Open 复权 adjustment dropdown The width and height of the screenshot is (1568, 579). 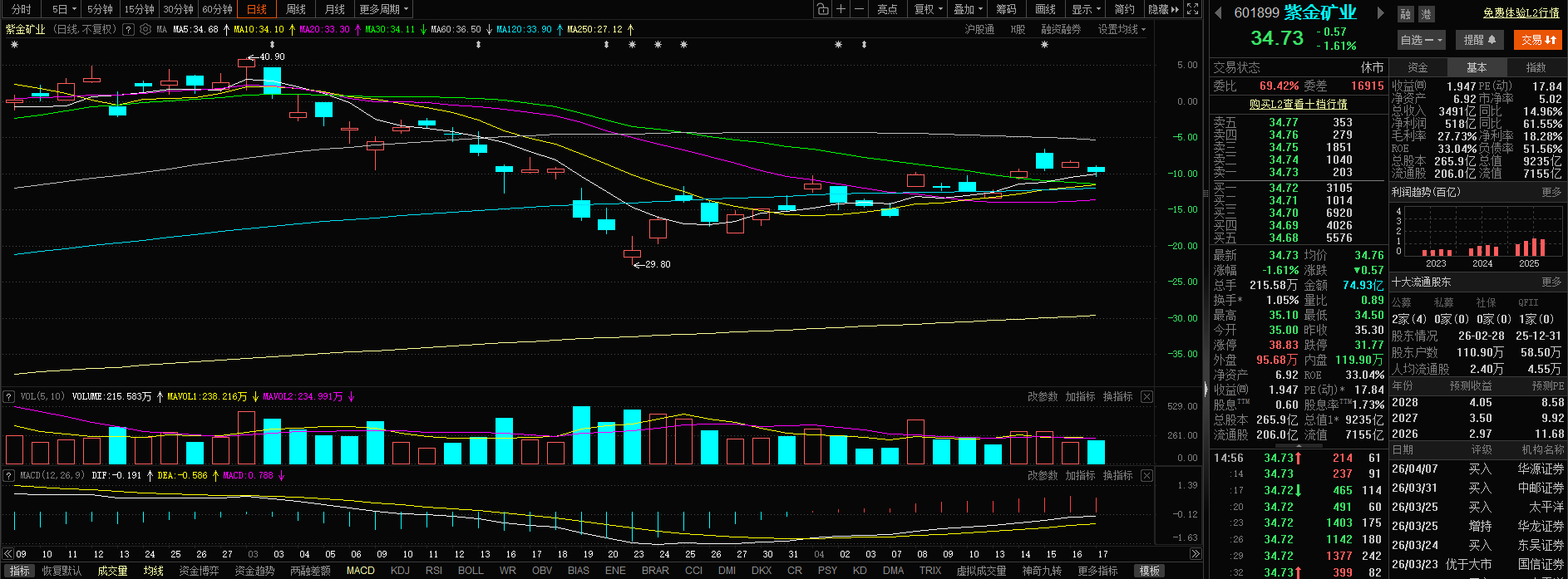[929, 9]
